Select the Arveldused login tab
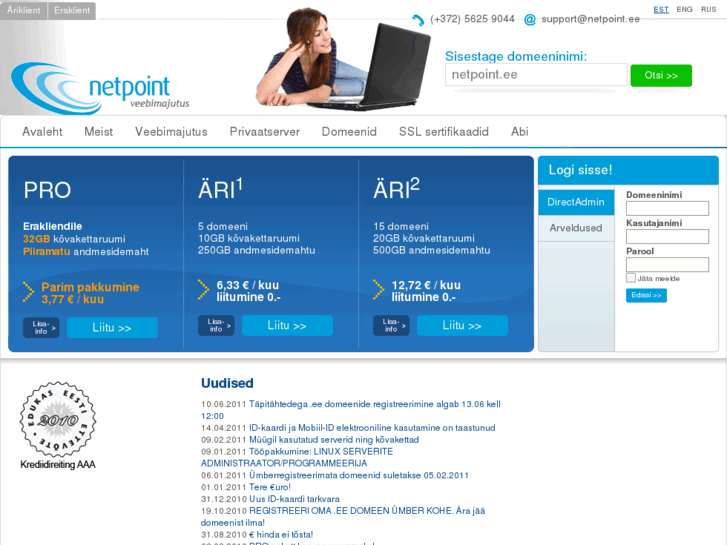The height and width of the screenshot is (545, 727). click(x=576, y=228)
